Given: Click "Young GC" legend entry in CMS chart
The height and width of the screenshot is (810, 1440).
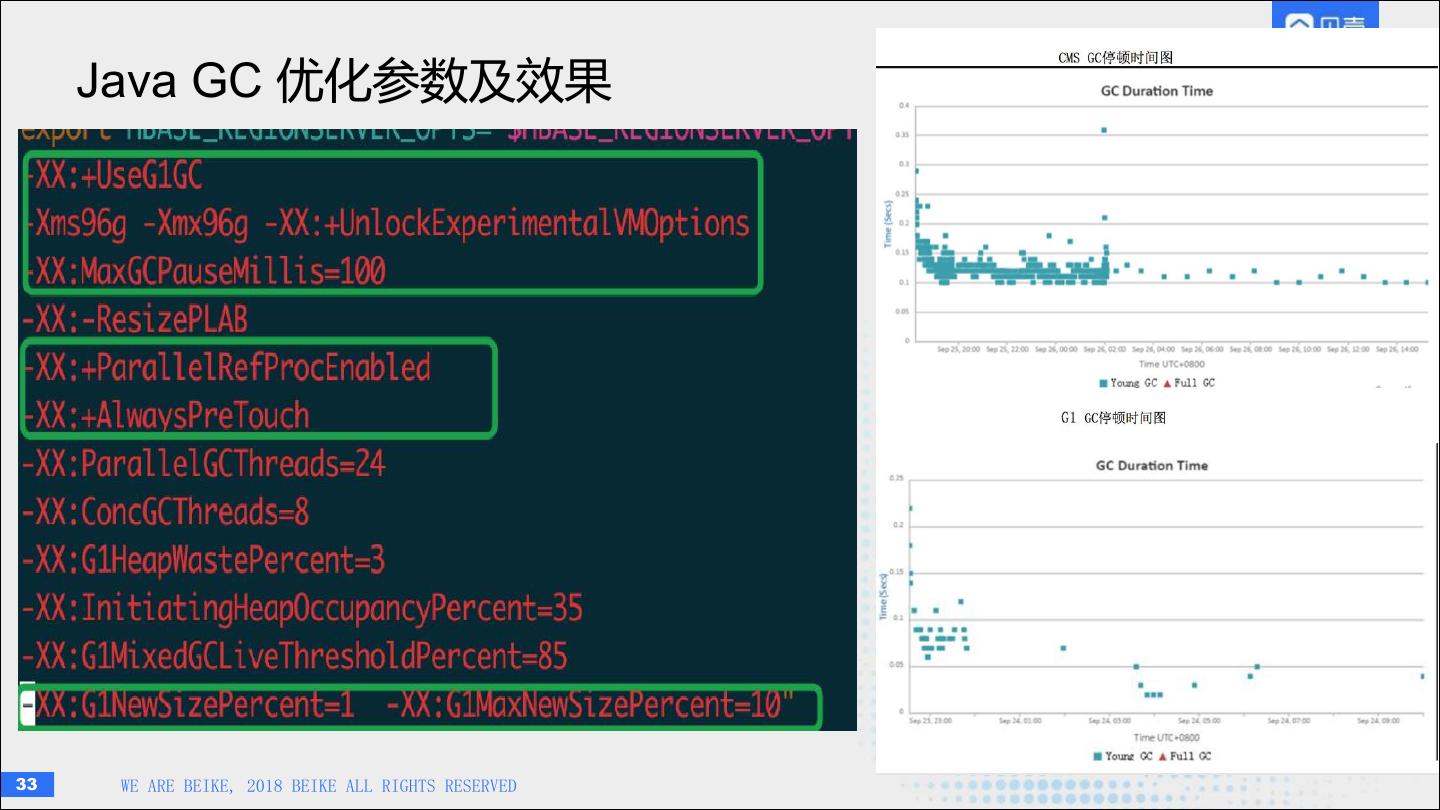Looking at the screenshot, I should [x=1128, y=383].
